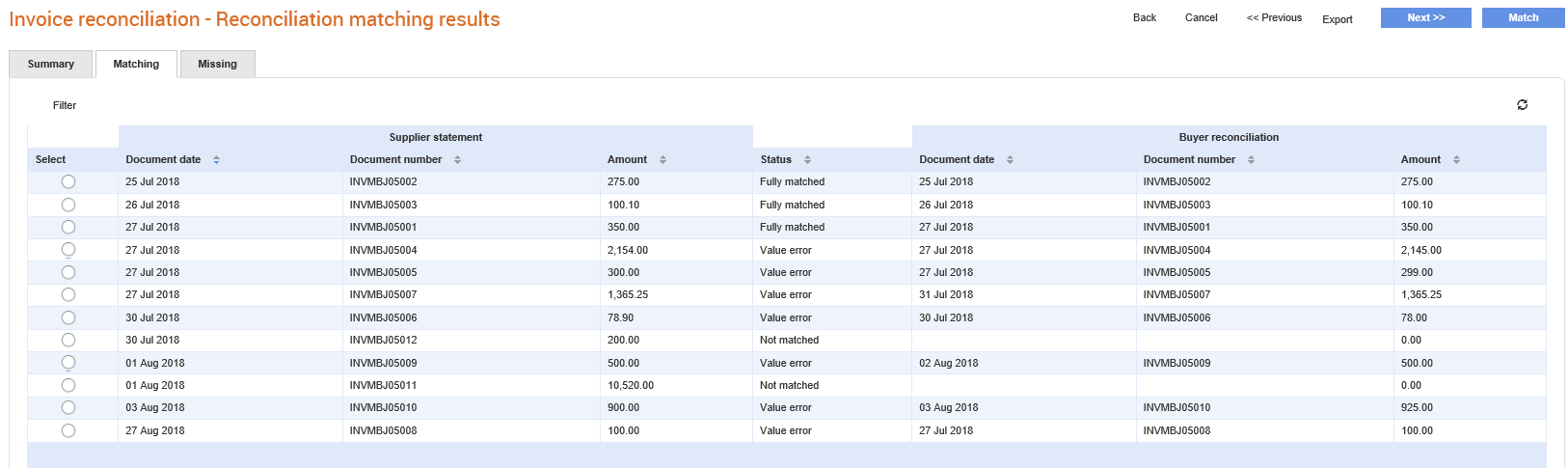
Task: Expand the Filter section
Action: click(65, 105)
